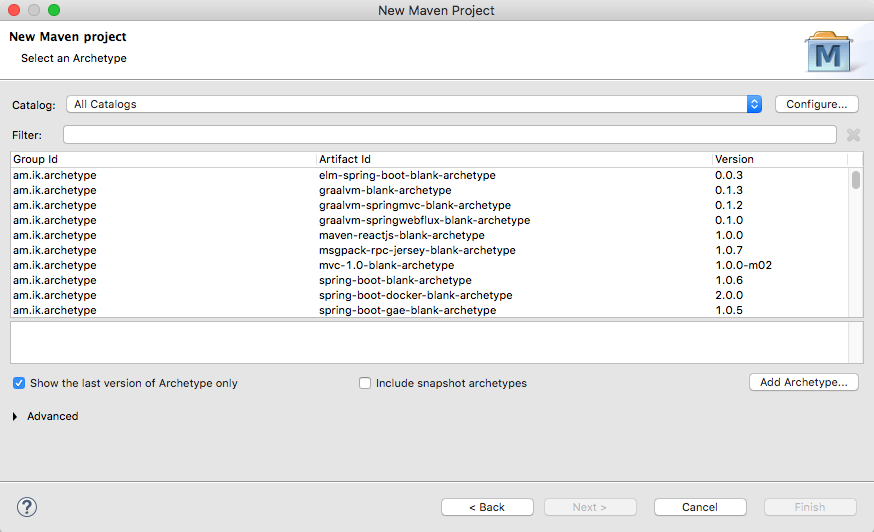This screenshot has width=874, height=532.
Task: Clear the filter with the X icon
Action: 853,135
